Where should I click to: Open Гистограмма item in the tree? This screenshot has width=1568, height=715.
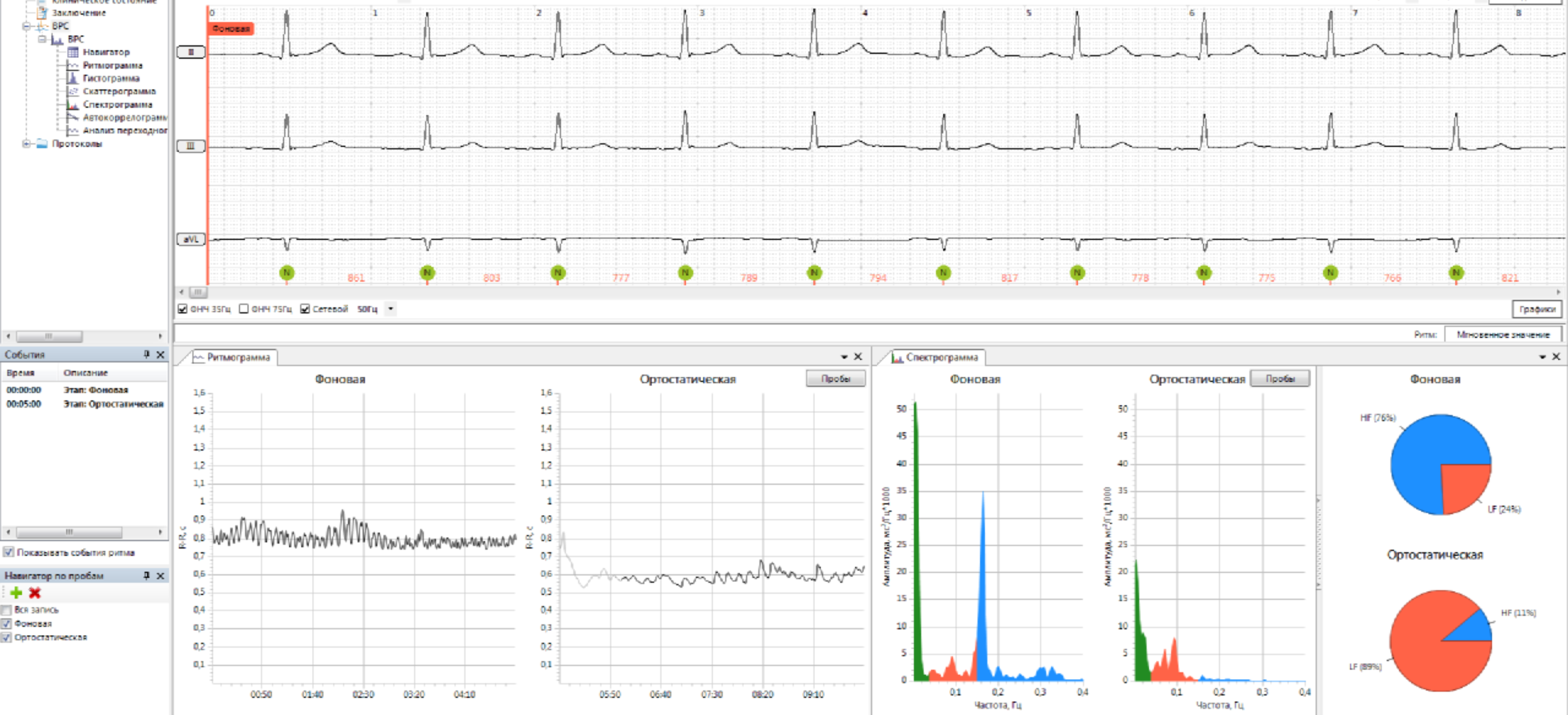[x=111, y=78]
